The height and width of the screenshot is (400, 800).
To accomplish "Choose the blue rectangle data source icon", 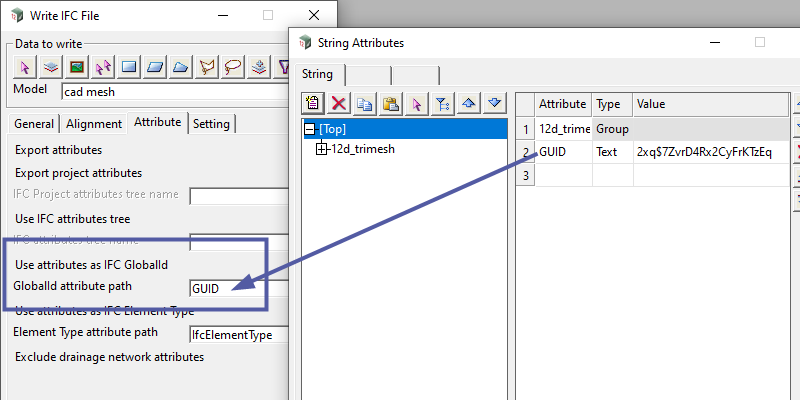I will 129,66.
